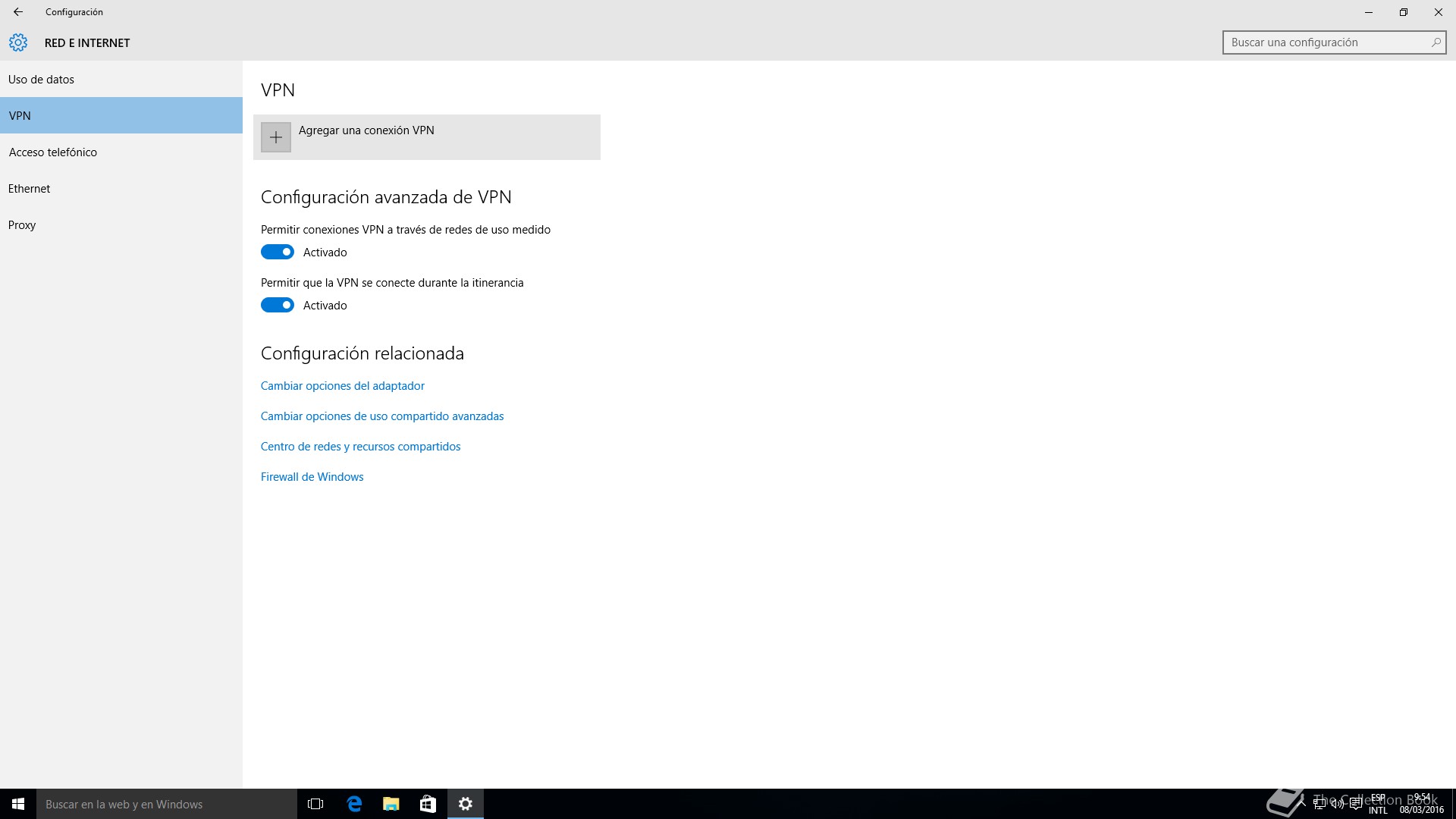Open File Explorer from the taskbar
Screen dimensions: 1456x819
pos(391,804)
